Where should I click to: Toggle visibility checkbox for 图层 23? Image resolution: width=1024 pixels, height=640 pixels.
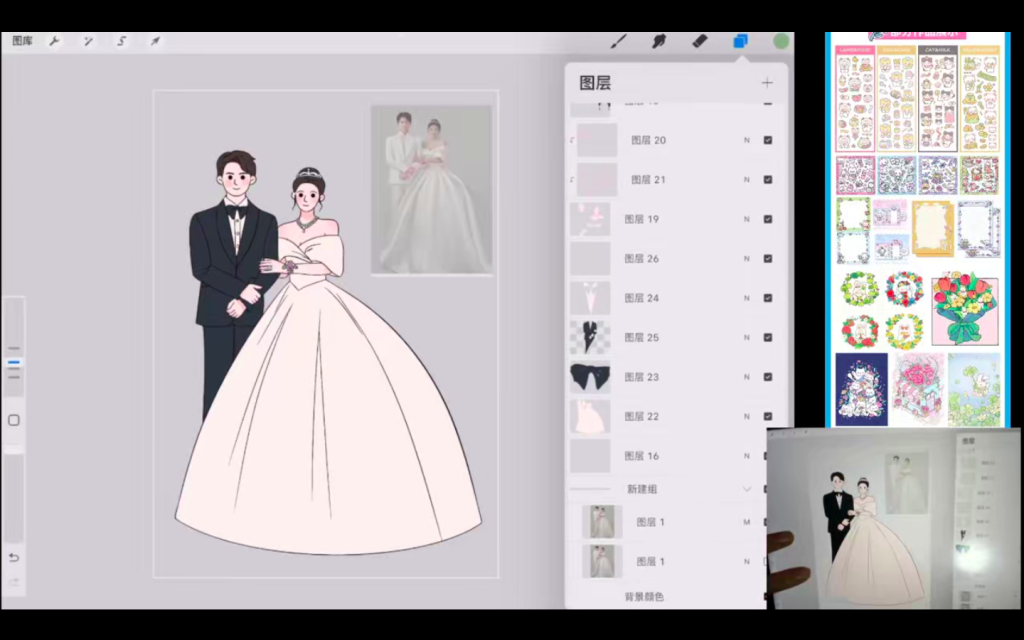click(x=768, y=377)
